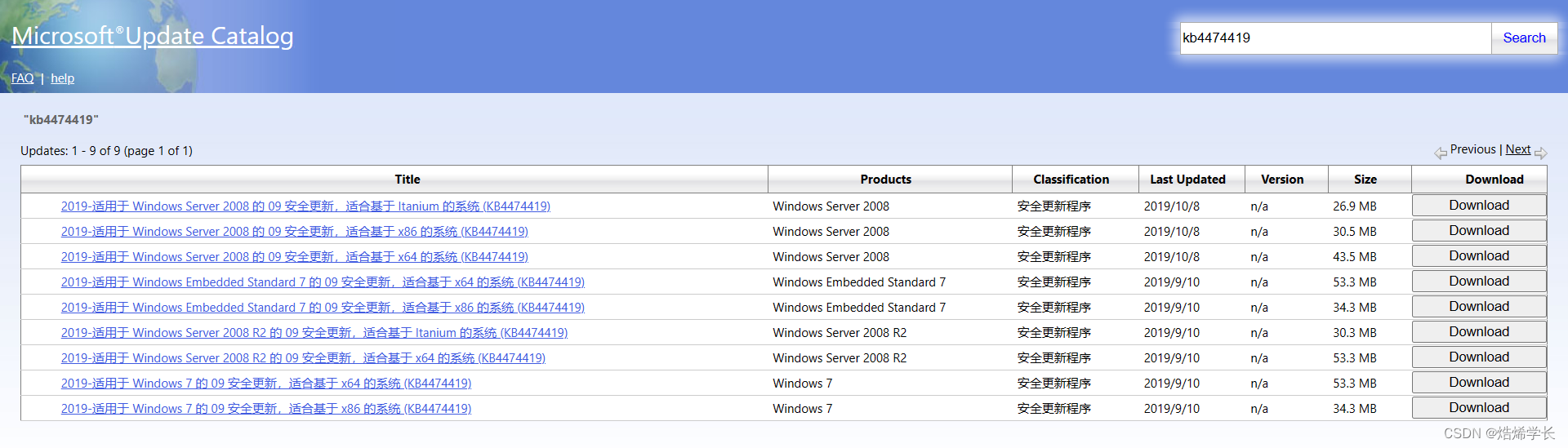Open Windows Server 2008 x86 update link
The height and width of the screenshot is (448, 1568).
(x=295, y=232)
